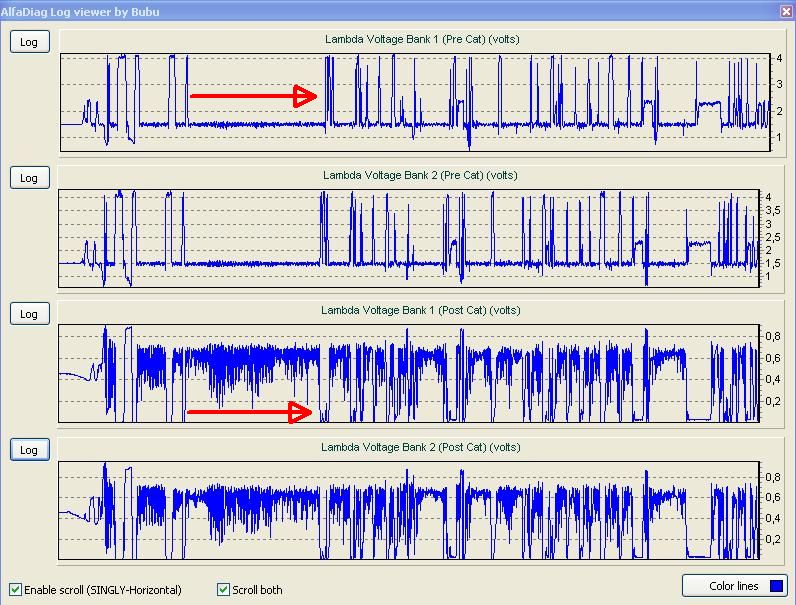The height and width of the screenshot is (605, 796).
Task: Click the 3,5 axis label on Bank 2 Pre Cat
Action: (x=773, y=210)
